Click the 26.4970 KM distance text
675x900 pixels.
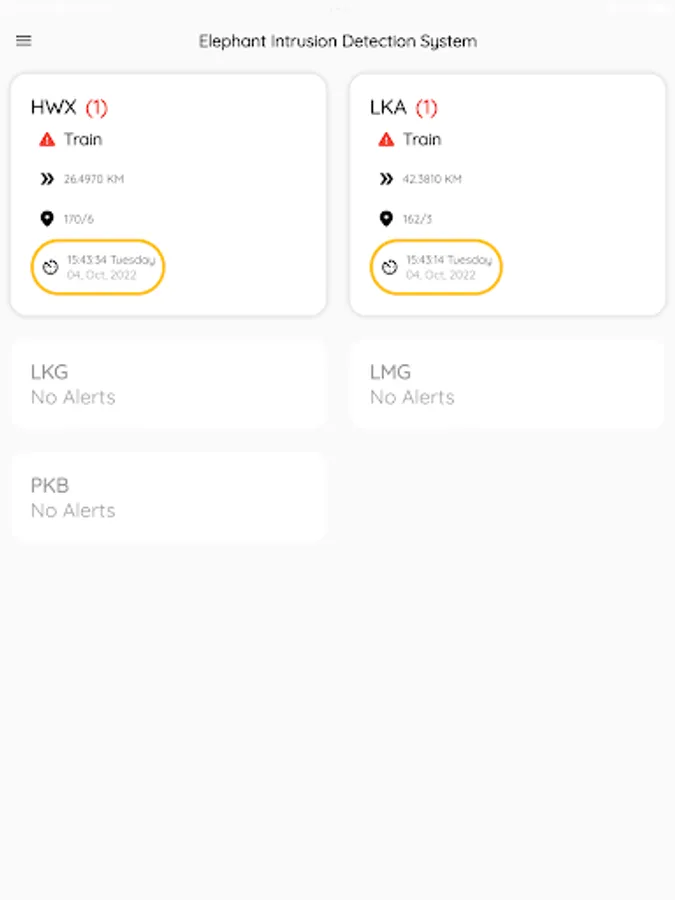pos(94,179)
